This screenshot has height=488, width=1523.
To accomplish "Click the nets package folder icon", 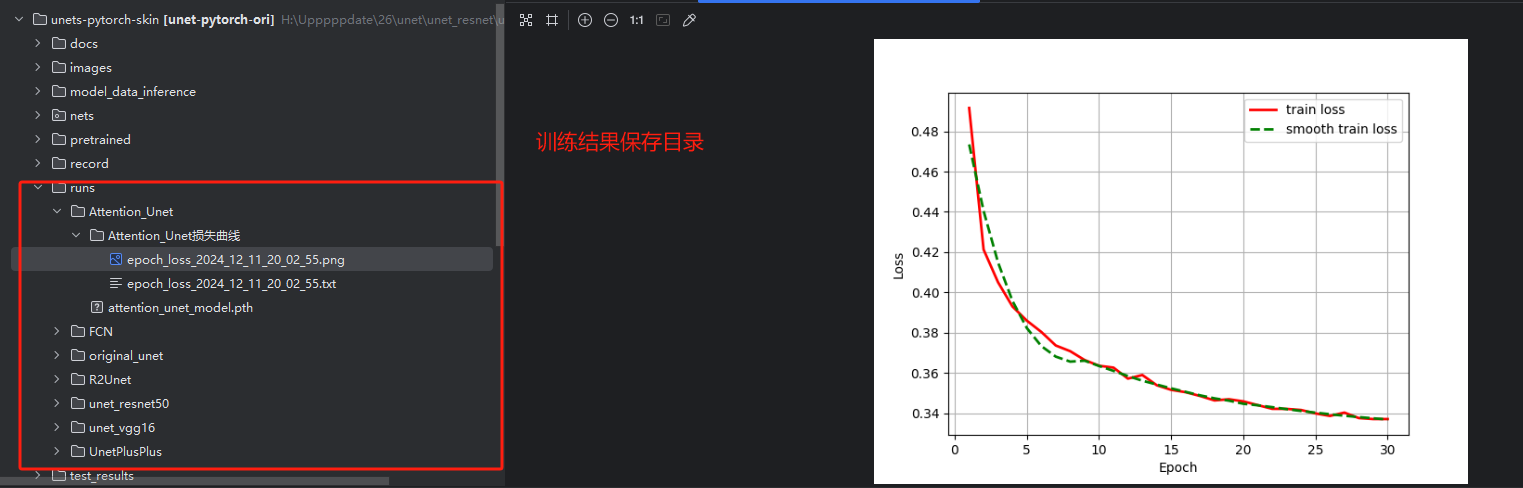I will pyautogui.click(x=59, y=115).
